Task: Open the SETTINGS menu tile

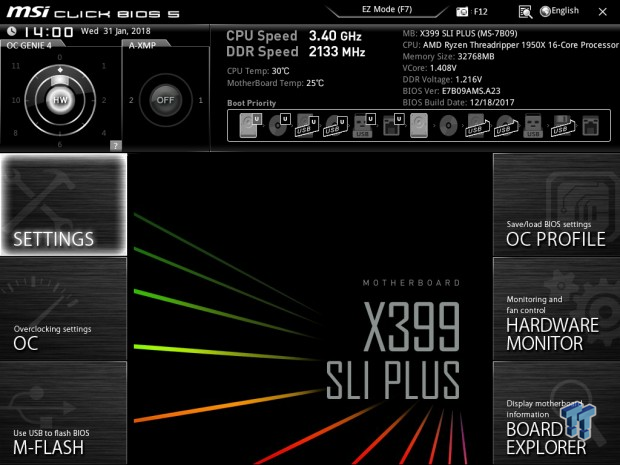Action: point(64,204)
